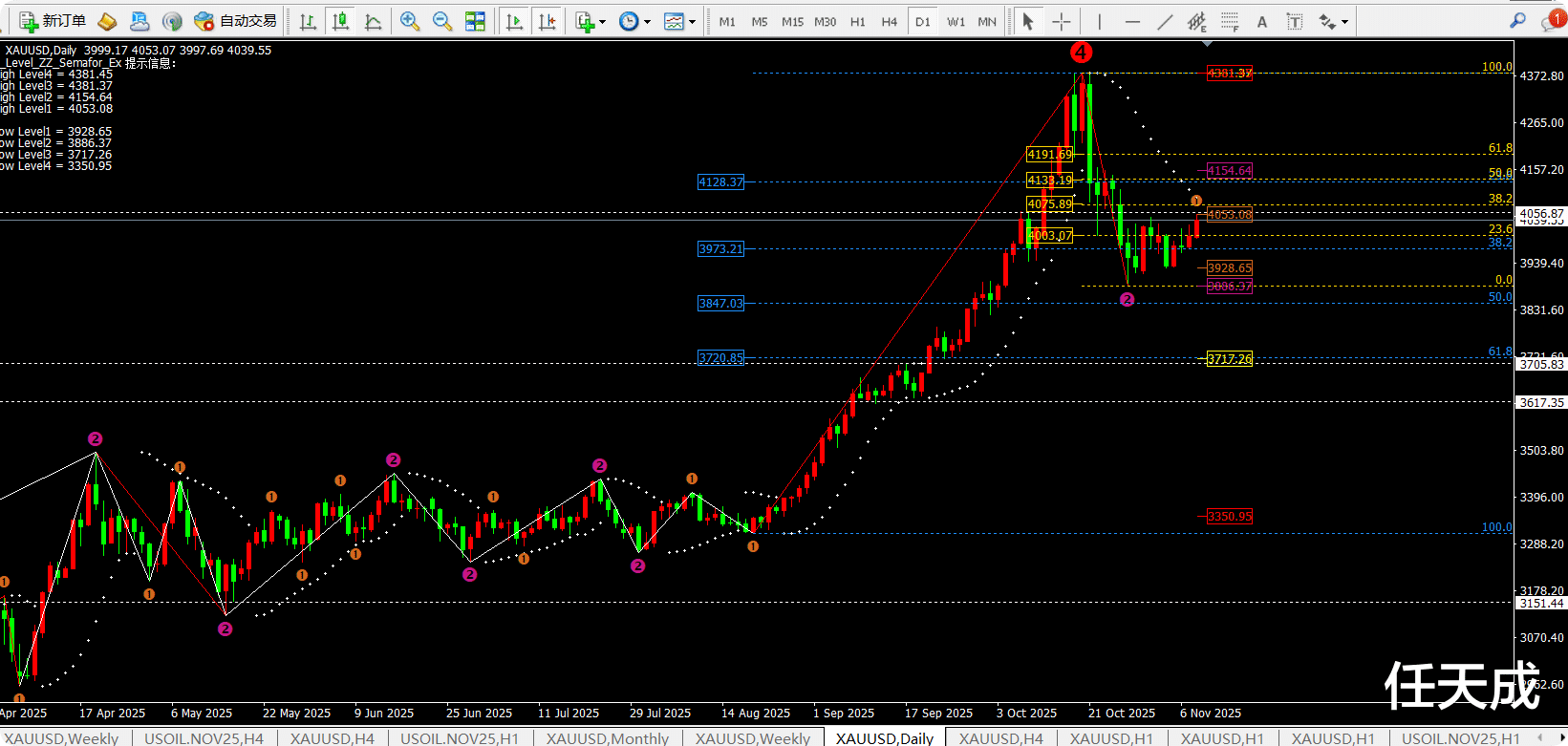
Task: Select the arrow cursor tool
Action: pyautogui.click(x=1028, y=20)
